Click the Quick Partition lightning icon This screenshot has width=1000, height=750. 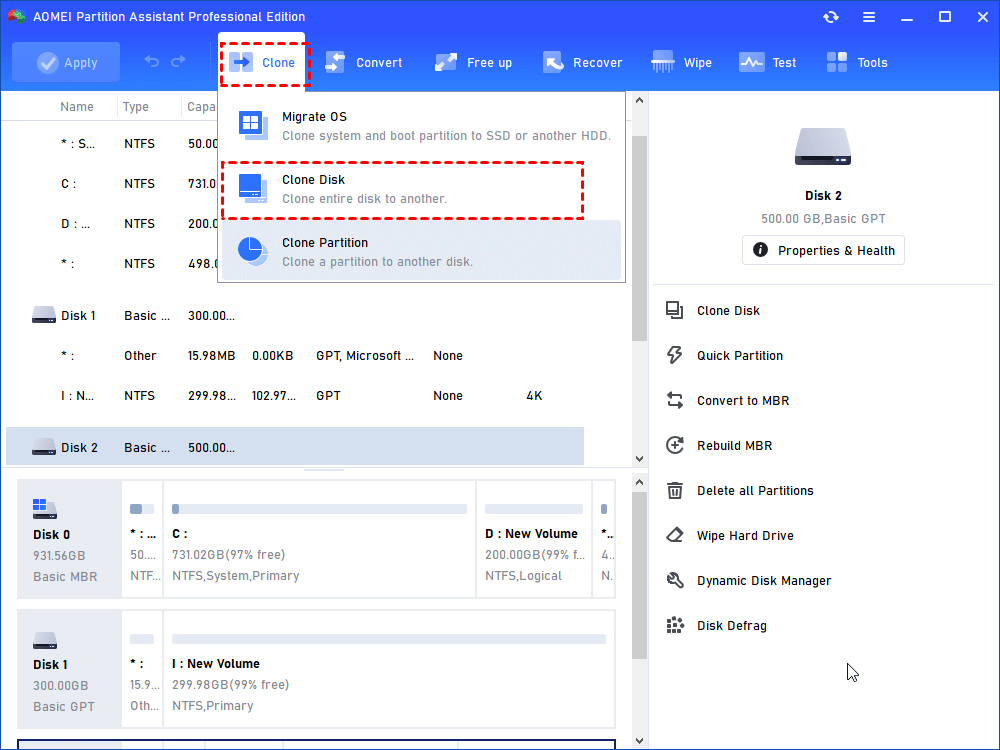coord(675,355)
